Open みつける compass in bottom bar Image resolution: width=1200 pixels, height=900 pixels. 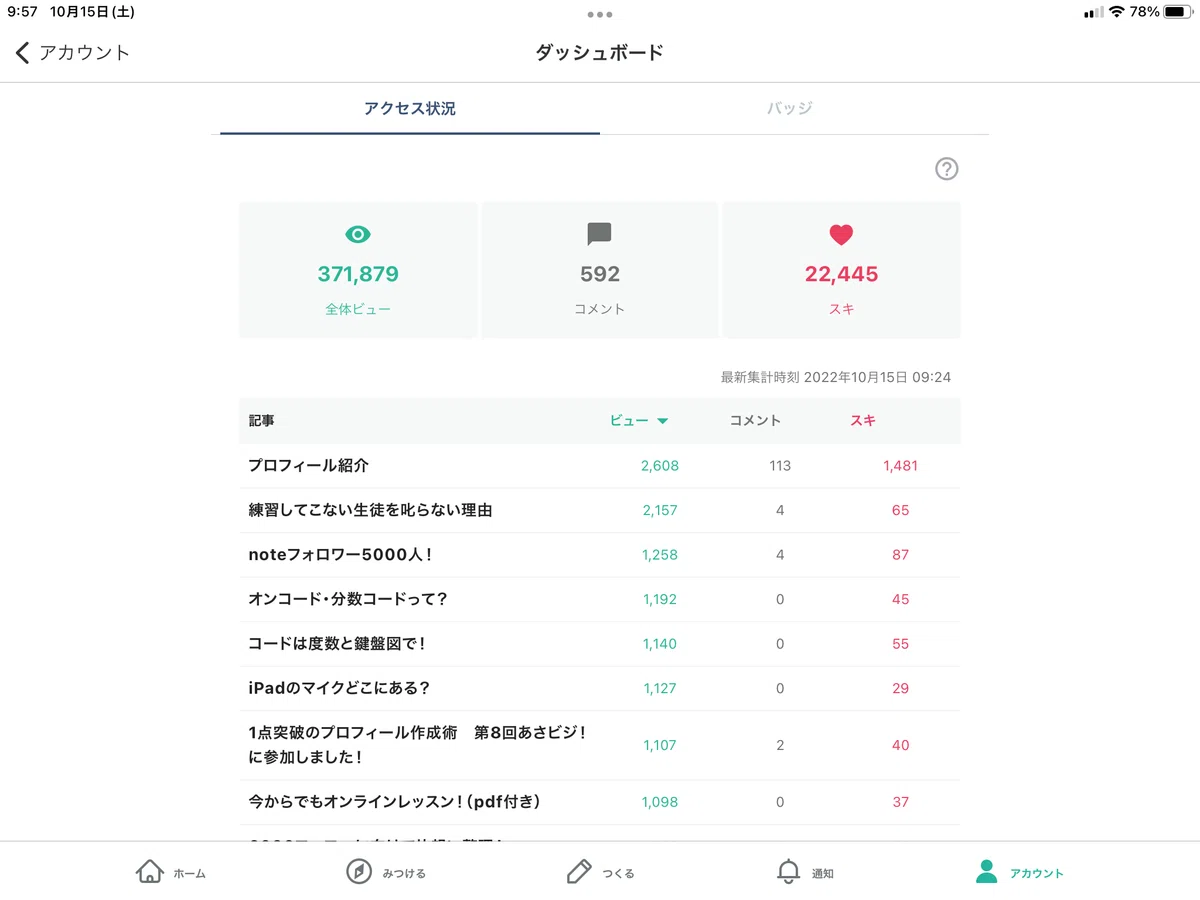coord(385,872)
